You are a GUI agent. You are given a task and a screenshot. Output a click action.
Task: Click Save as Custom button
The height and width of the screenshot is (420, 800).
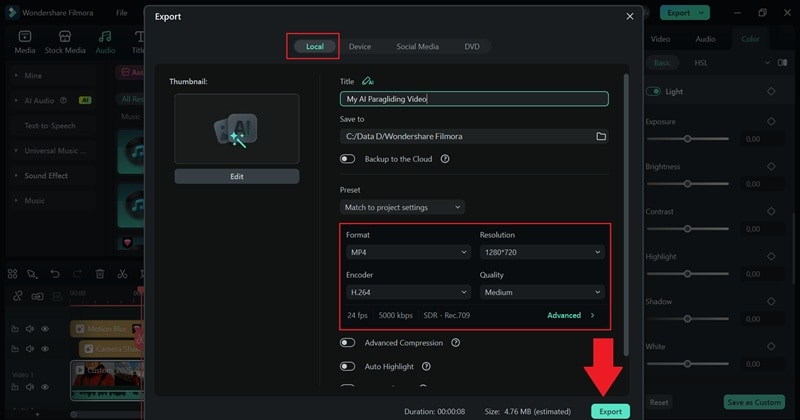(754, 402)
